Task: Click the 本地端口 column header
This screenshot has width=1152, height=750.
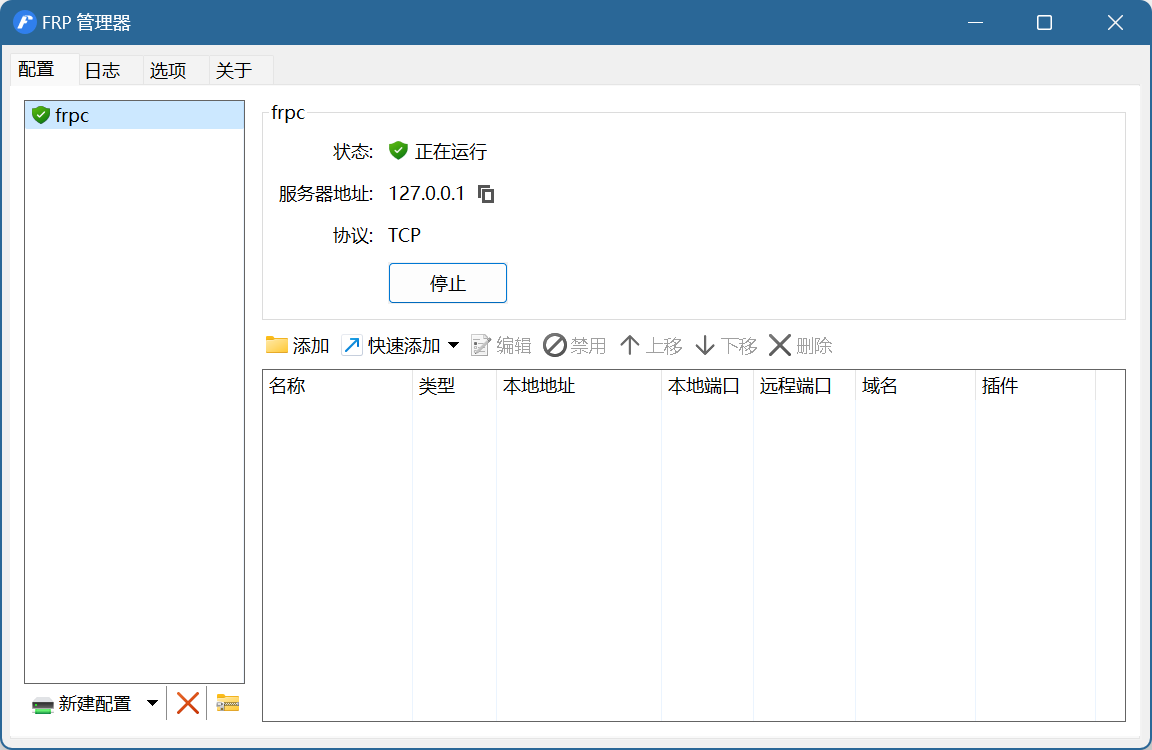Action: coord(704,386)
